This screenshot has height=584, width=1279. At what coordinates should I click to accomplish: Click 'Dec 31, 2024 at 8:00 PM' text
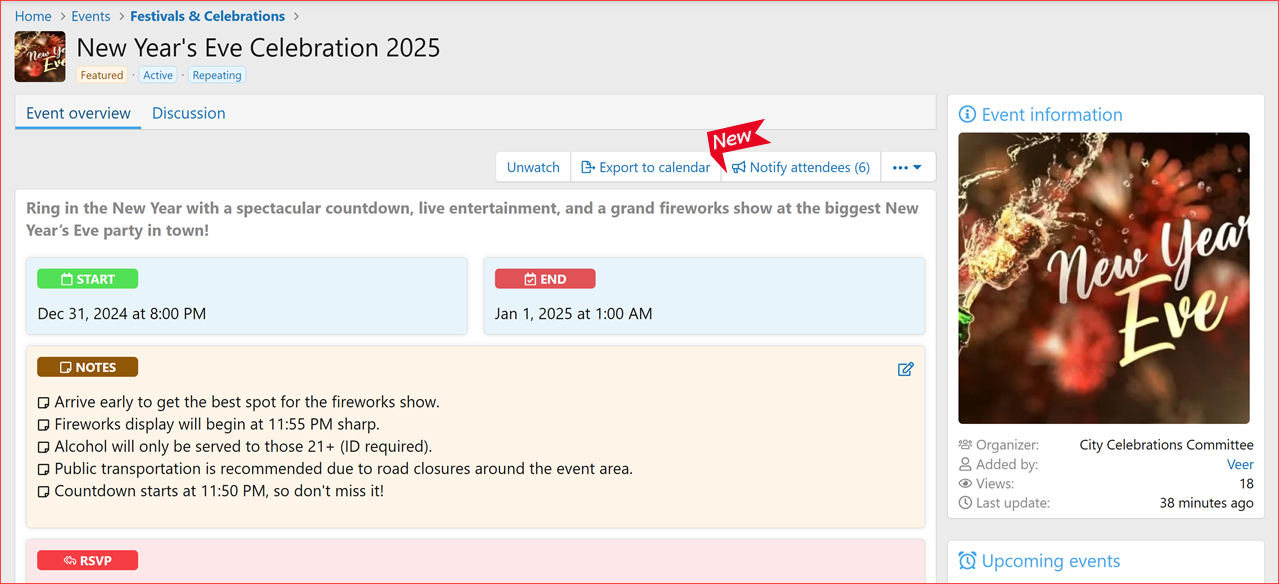[122, 313]
